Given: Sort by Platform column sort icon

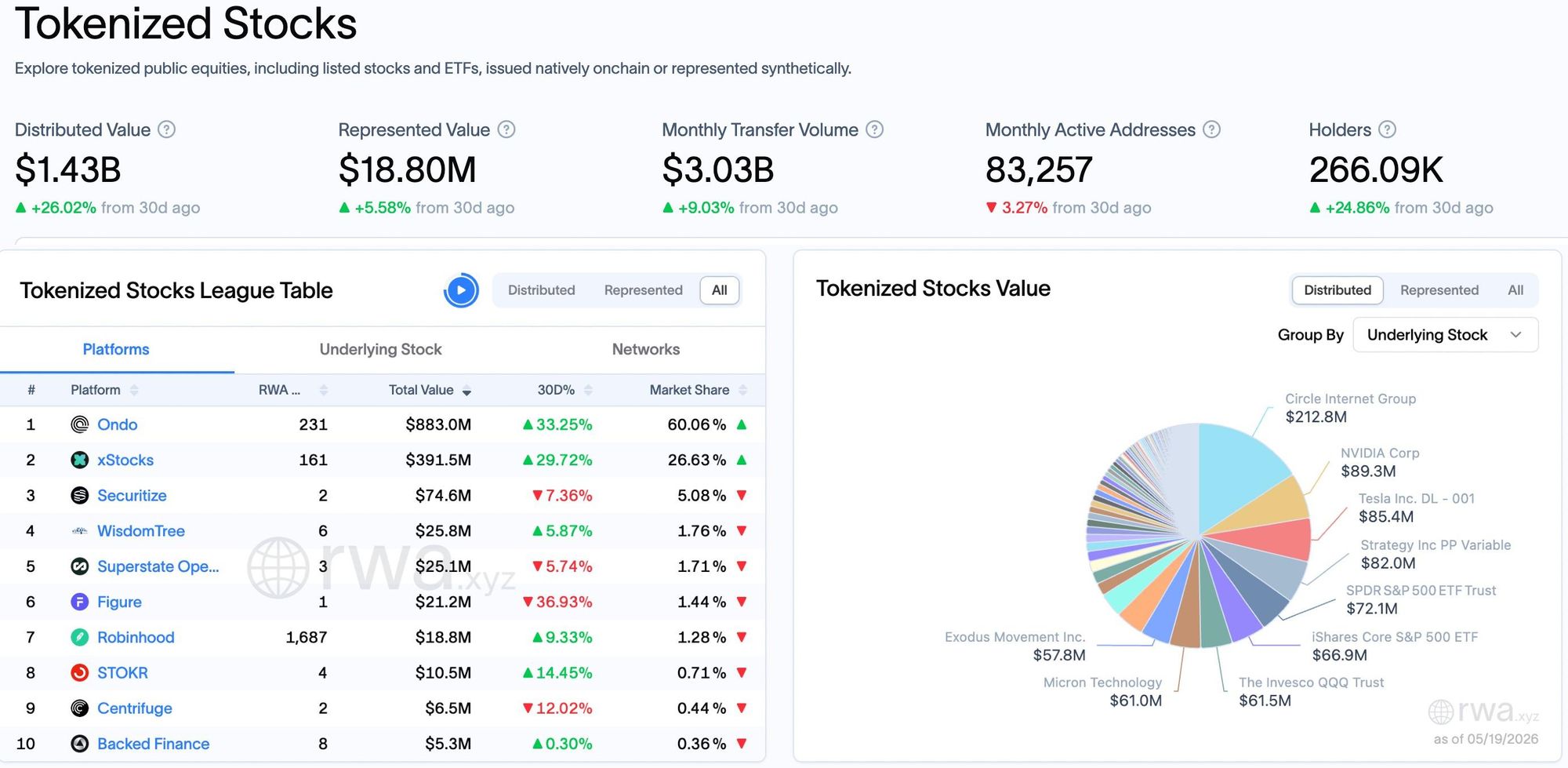Looking at the screenshot, I should [x=134, y=390].
